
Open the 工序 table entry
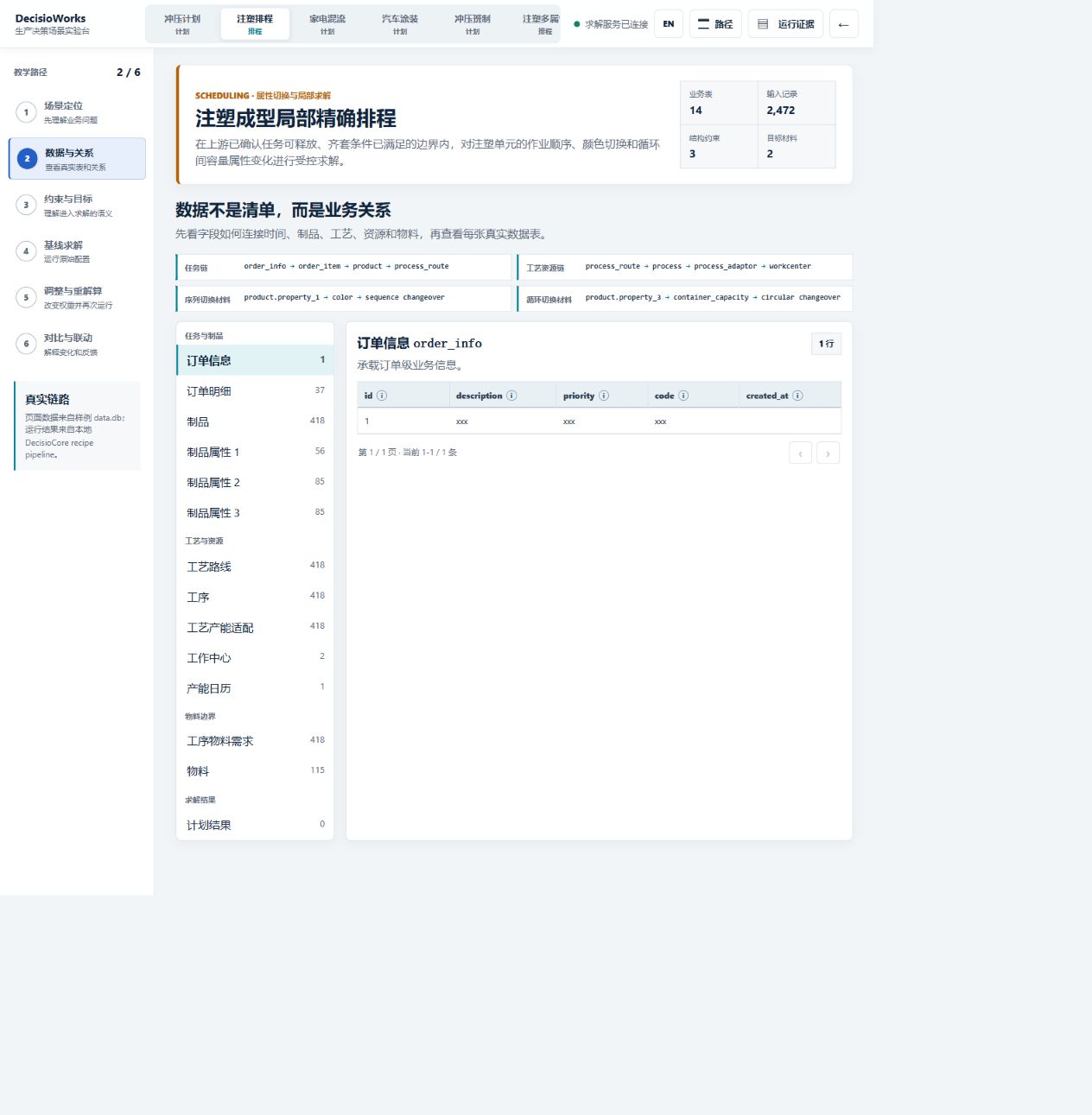[255, 596]
